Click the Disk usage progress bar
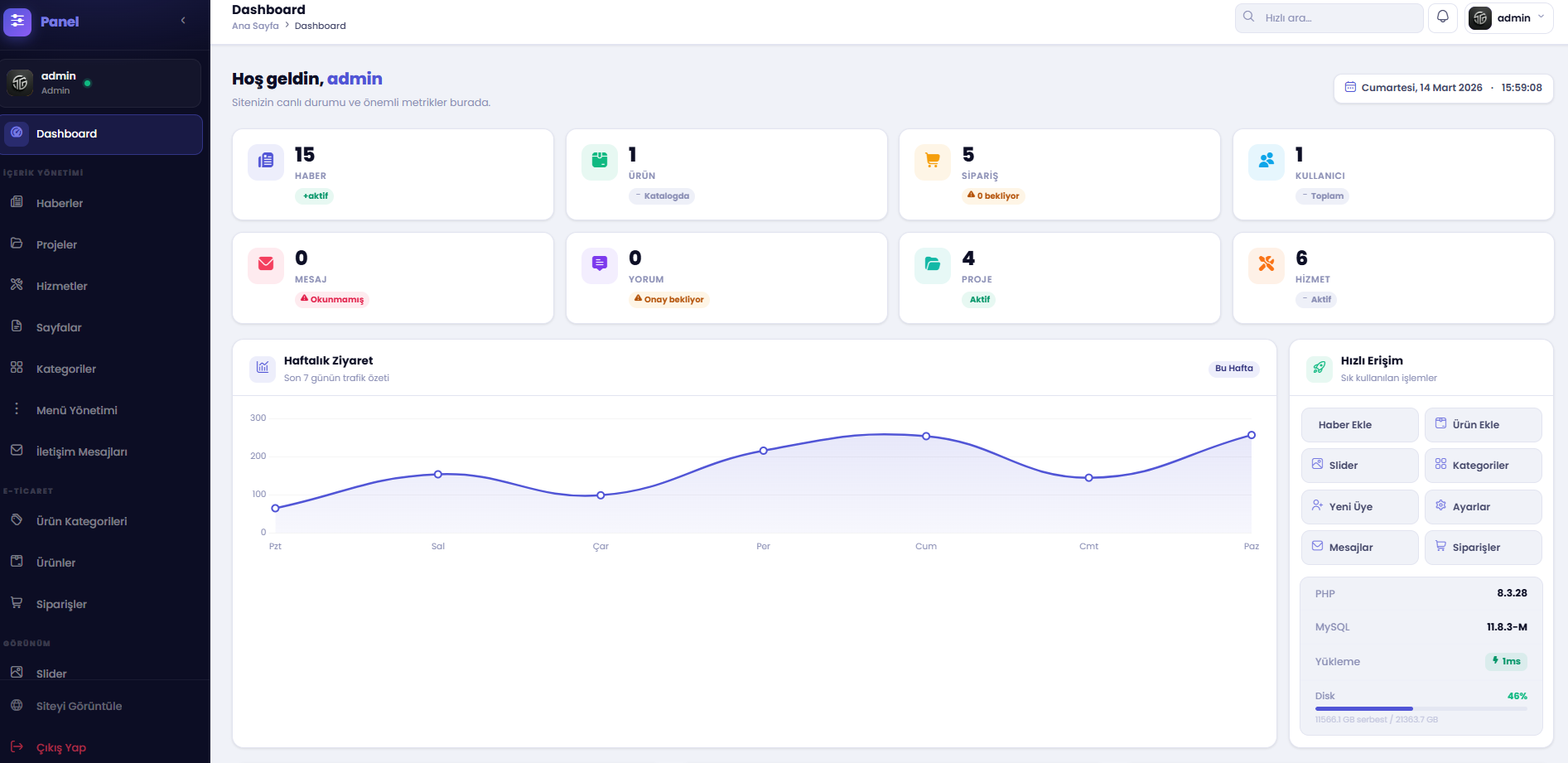The width and height of the screenshot is (1568, 763). pos(1421,709)
